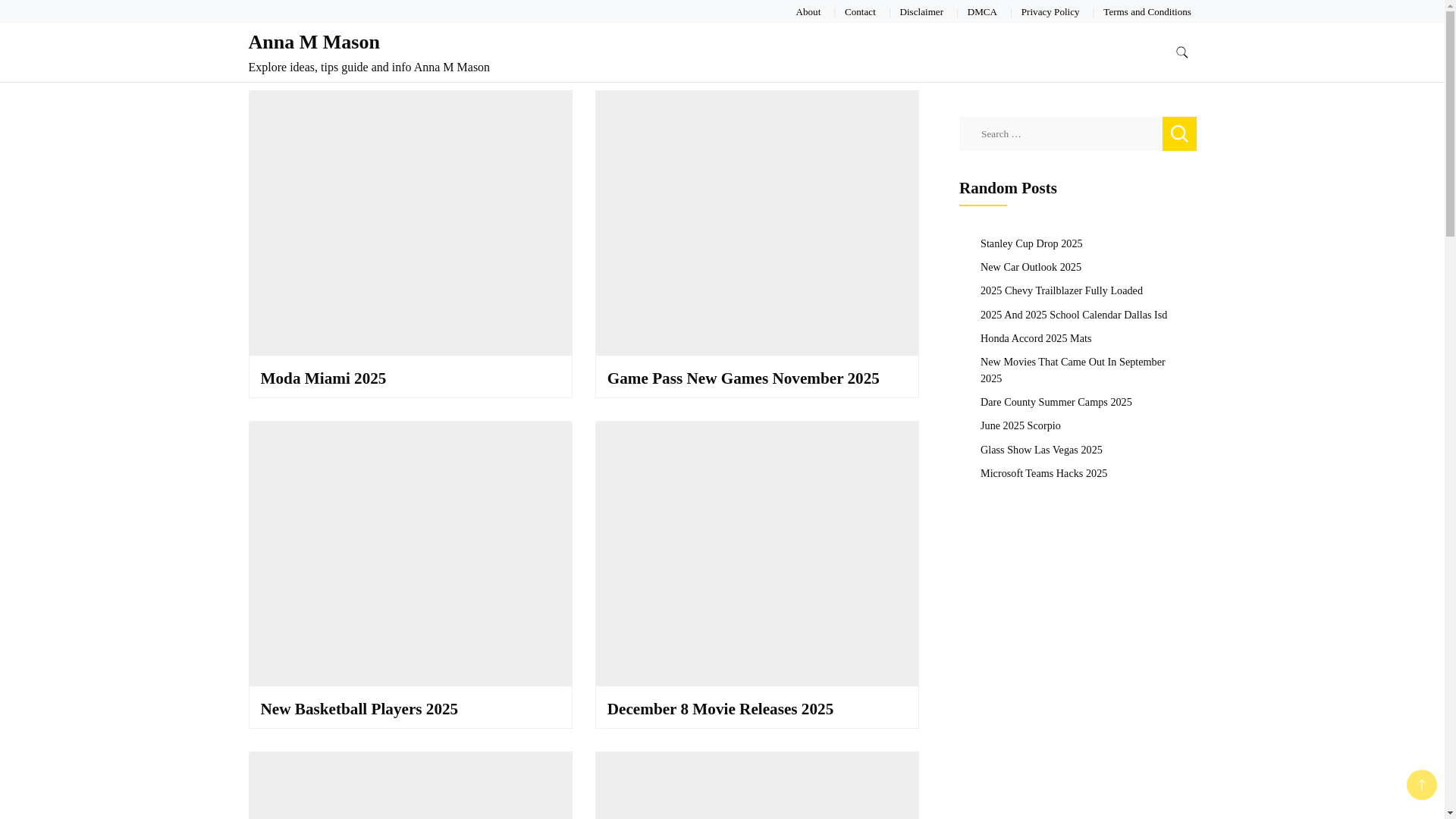Open Stanley Cup Drop 2025 link
The height and width of the screenshot is (819, 1456).
pyautogui.click(x=1031, y=243)
